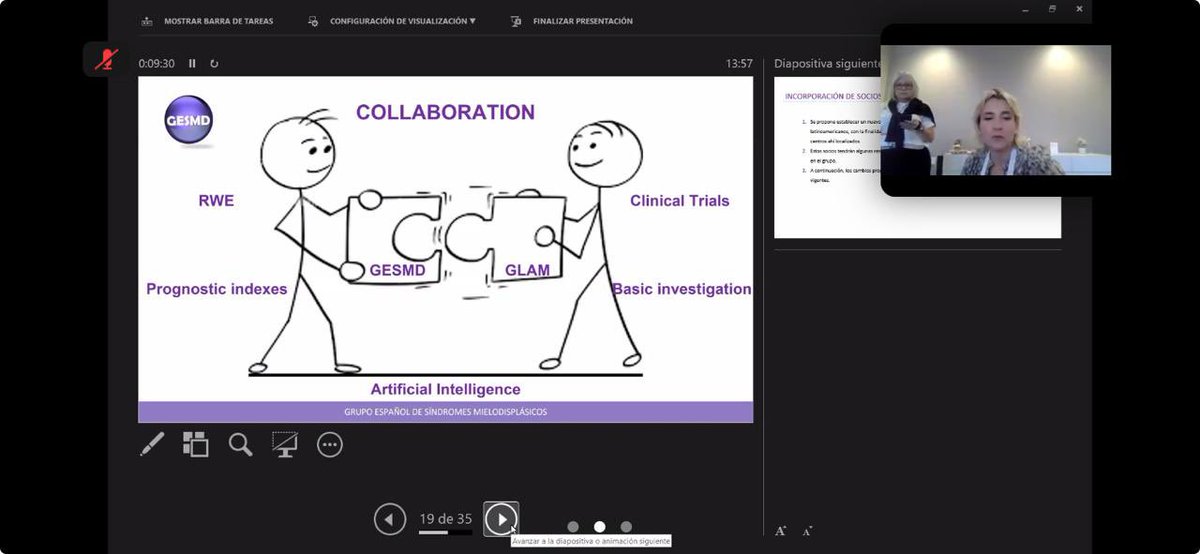Click the Diapositiva siguiente label

point(827,63)
